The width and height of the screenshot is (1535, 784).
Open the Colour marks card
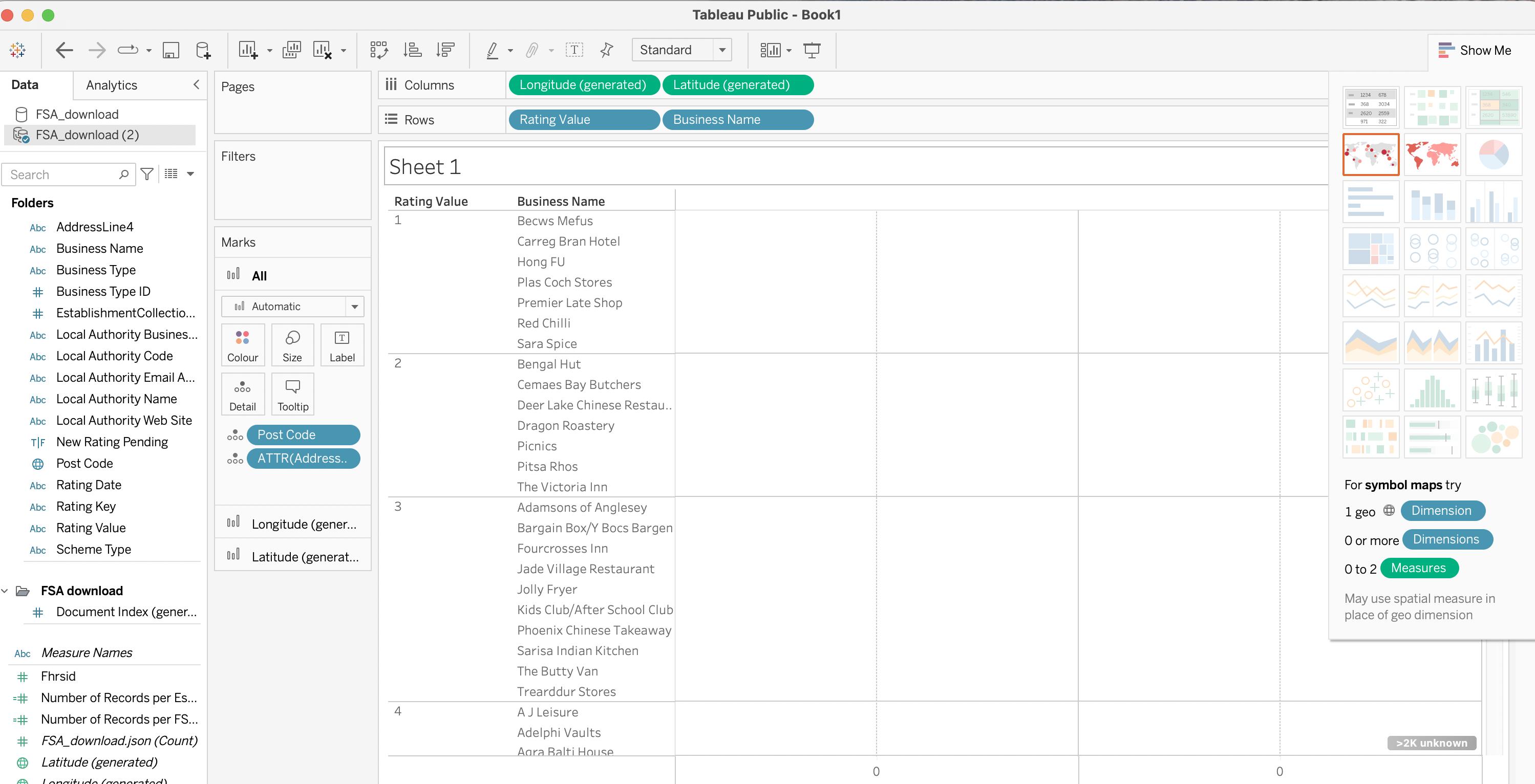(243, 345)
